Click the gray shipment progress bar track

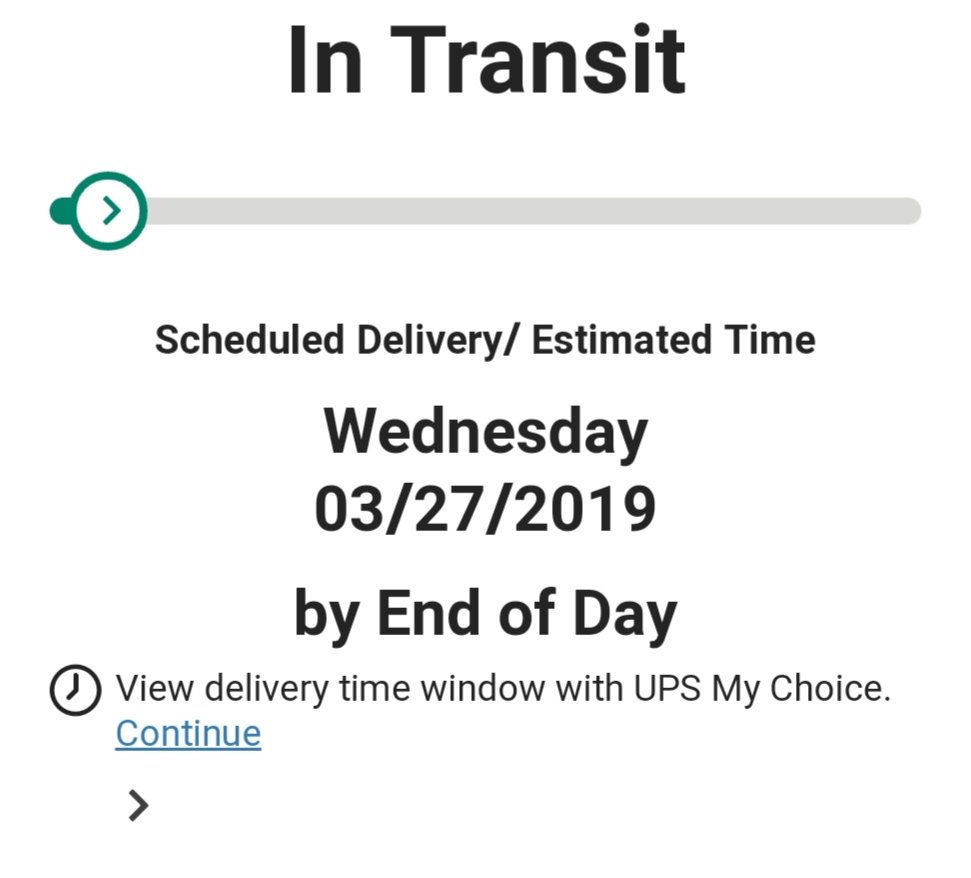coord(533,211)
